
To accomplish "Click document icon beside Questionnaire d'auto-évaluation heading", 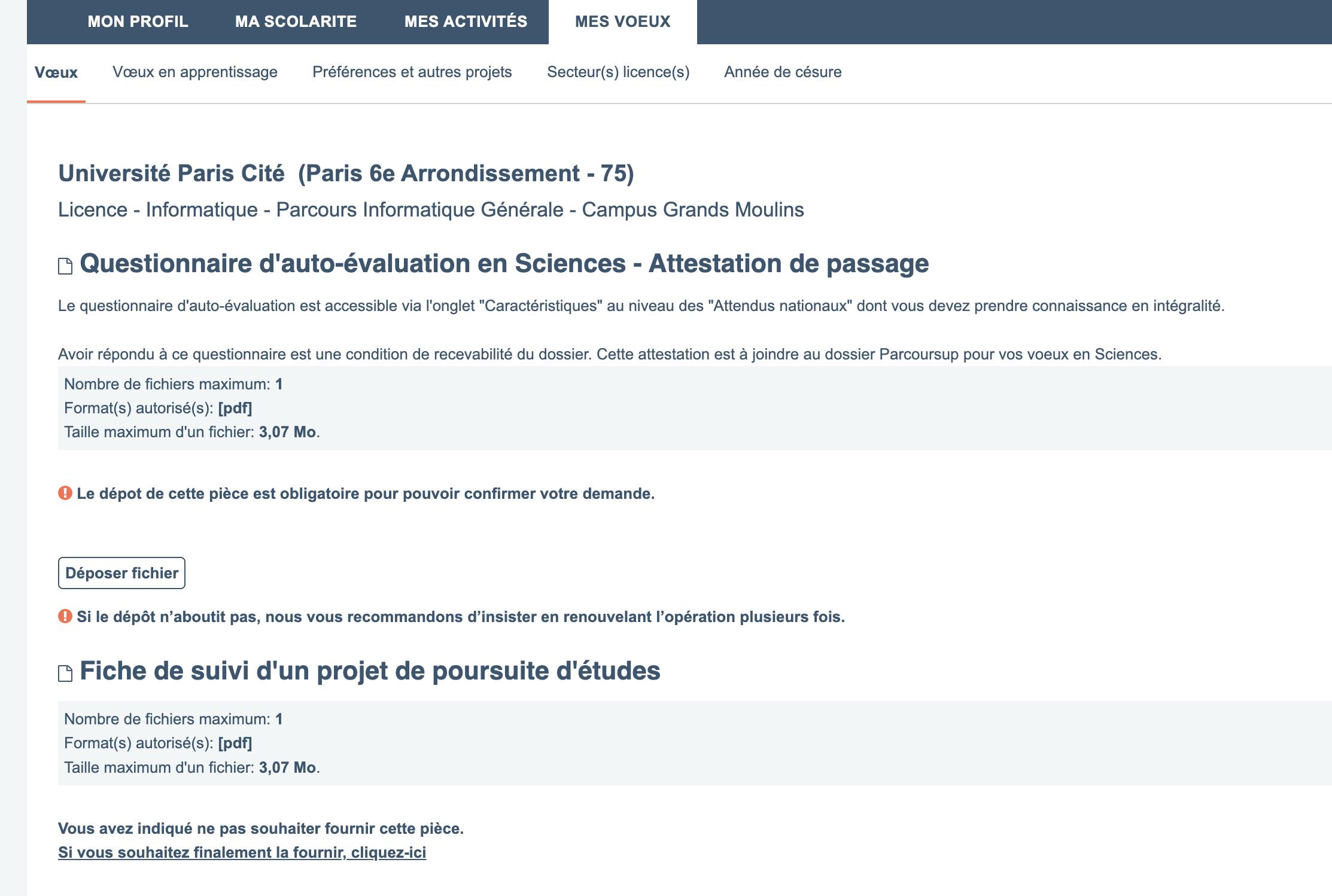I will point(65,266).
